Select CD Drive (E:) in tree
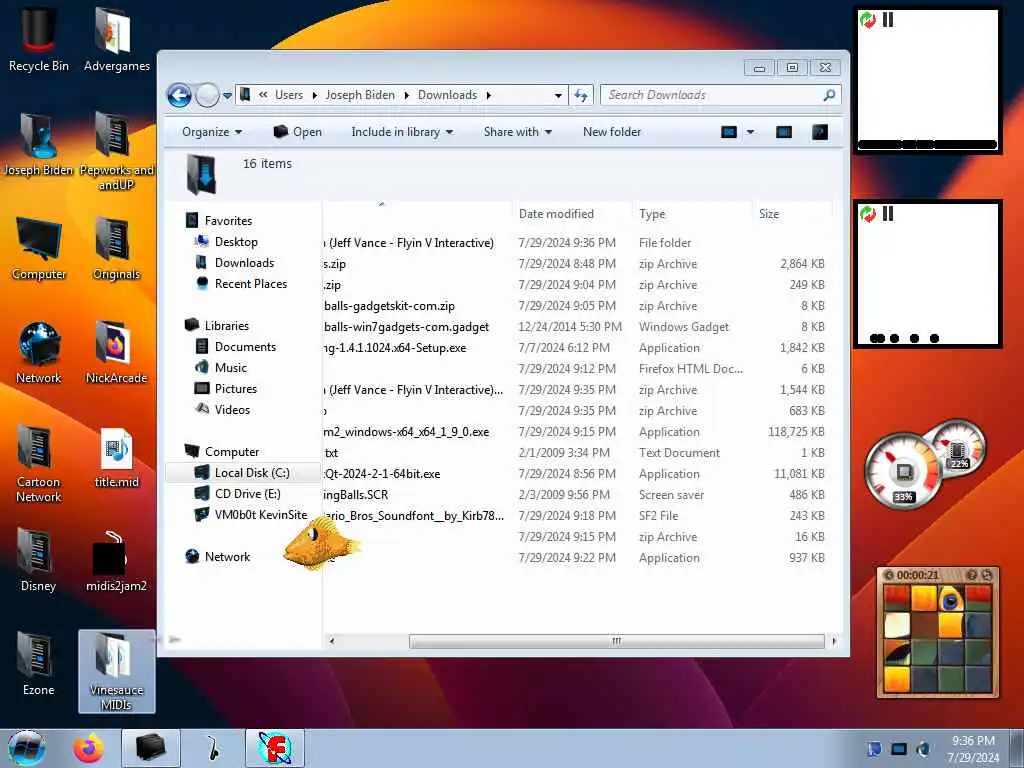 click(238, 494)
